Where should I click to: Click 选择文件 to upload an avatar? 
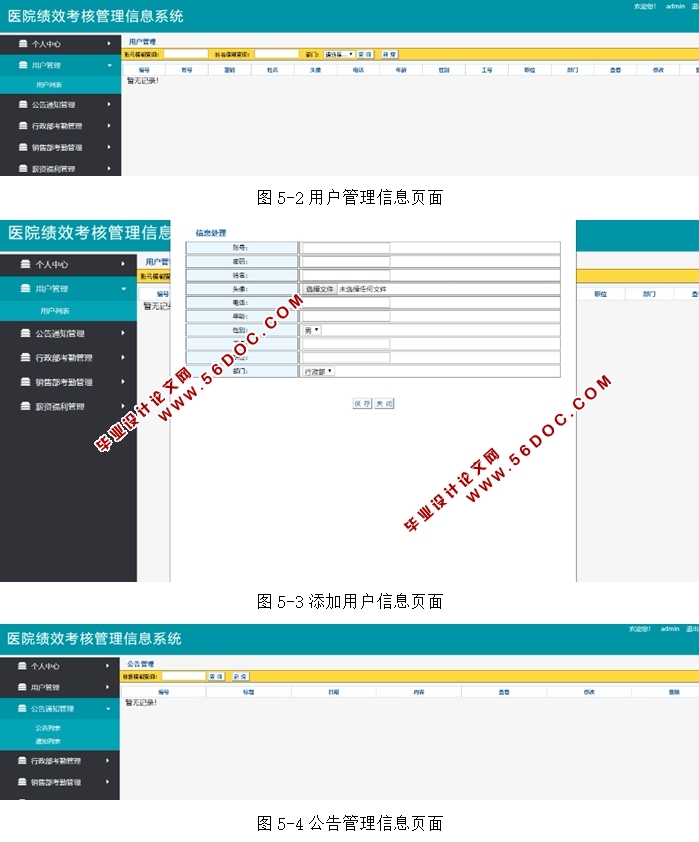[320, 289]
